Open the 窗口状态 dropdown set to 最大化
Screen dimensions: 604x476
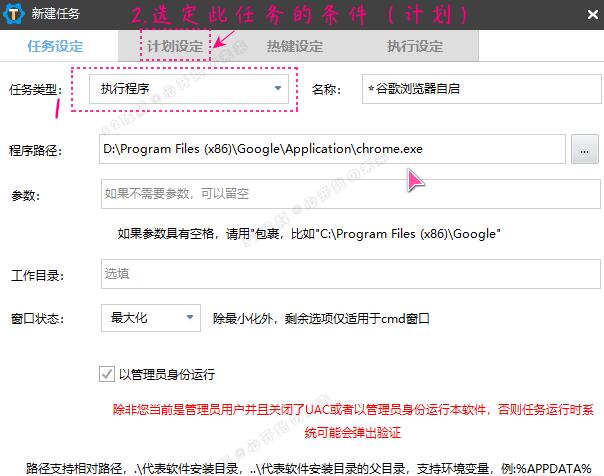pyautogui.click(x=151, y=318)
